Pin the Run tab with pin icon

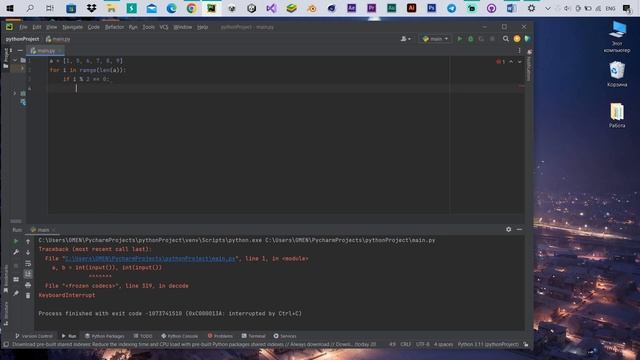click(16, 293)
